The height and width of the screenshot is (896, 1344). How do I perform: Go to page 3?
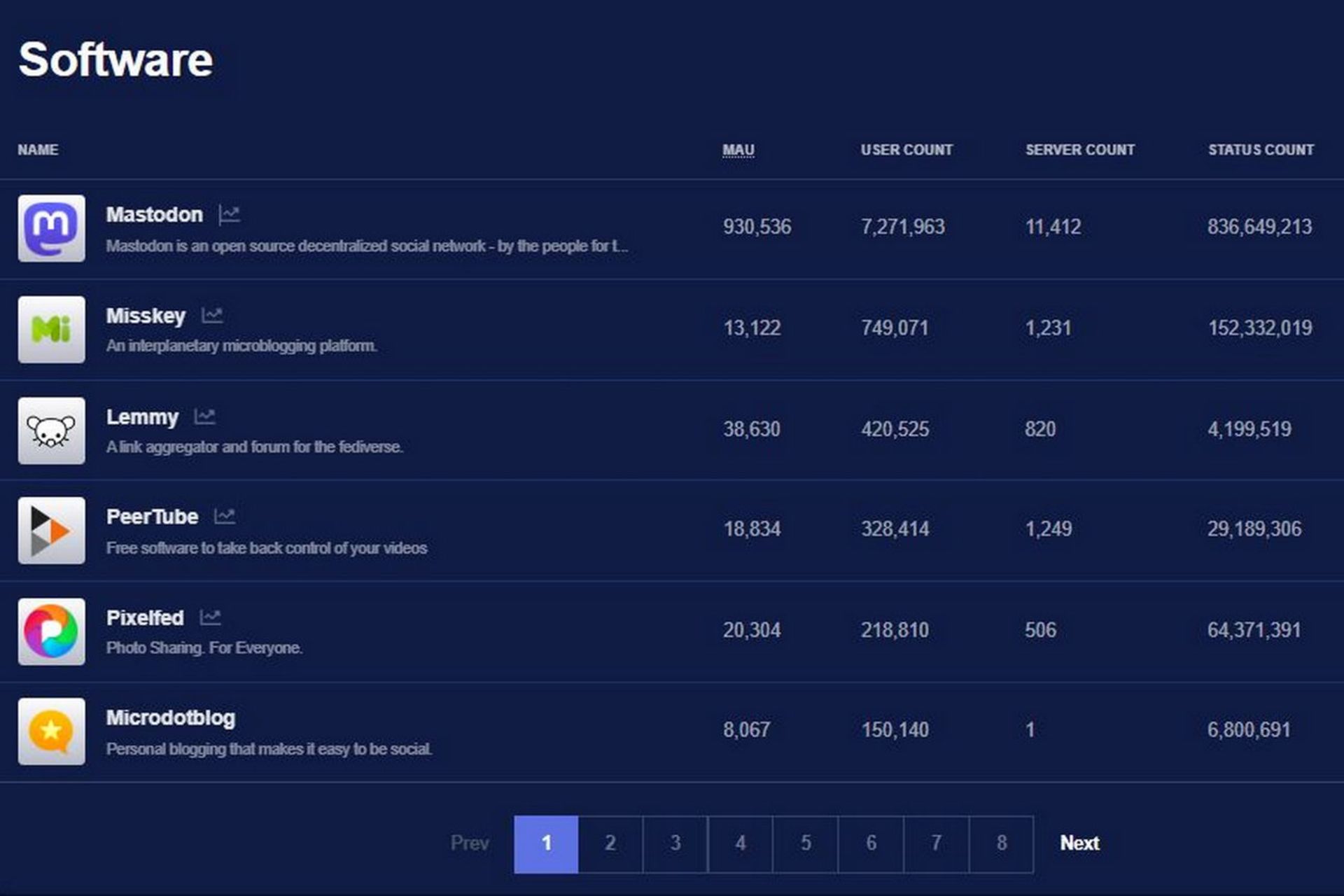(x=675, y=844)
